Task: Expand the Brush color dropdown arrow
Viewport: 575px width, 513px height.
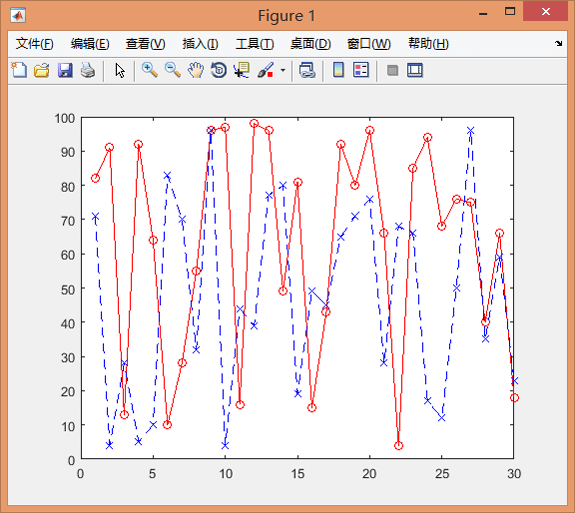Action: (x=283, y=70)
